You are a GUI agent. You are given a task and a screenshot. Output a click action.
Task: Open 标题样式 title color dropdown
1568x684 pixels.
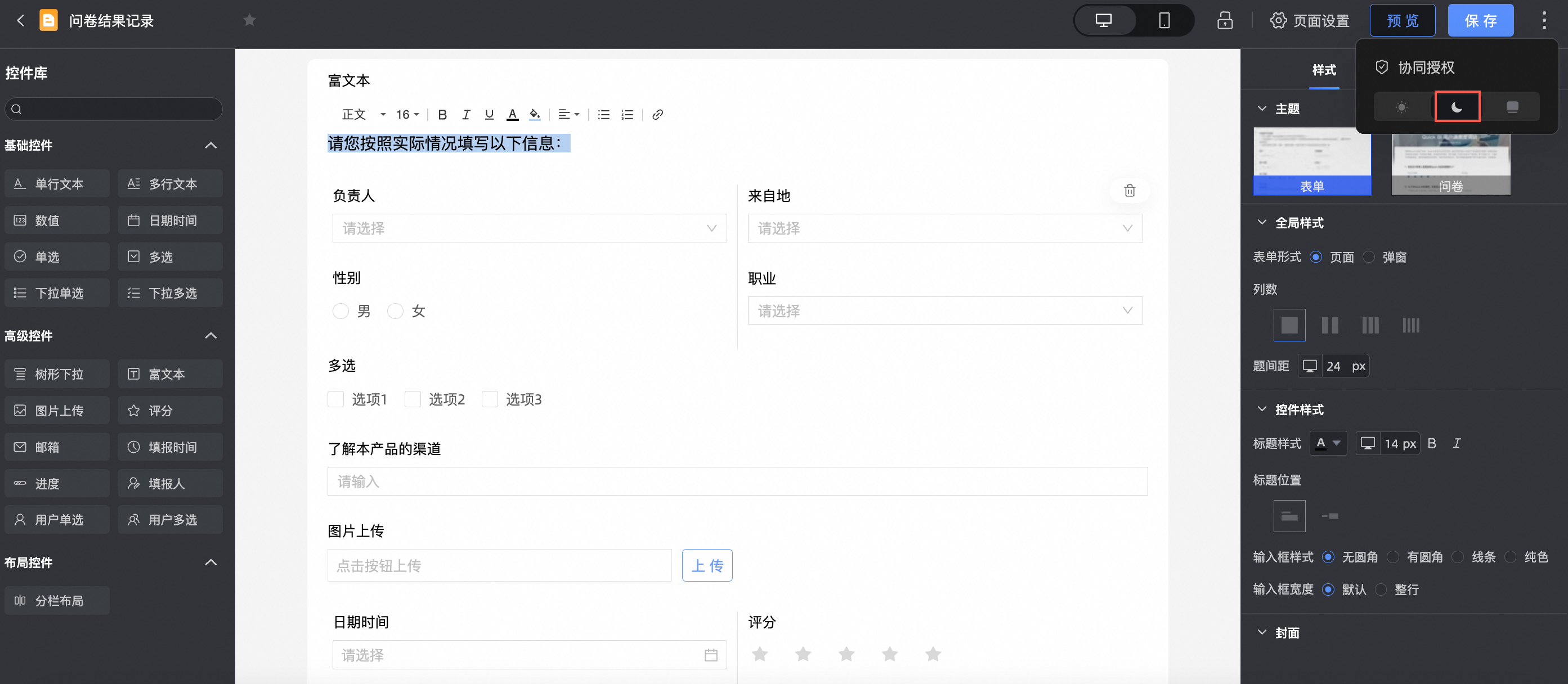coord(1328,443)
